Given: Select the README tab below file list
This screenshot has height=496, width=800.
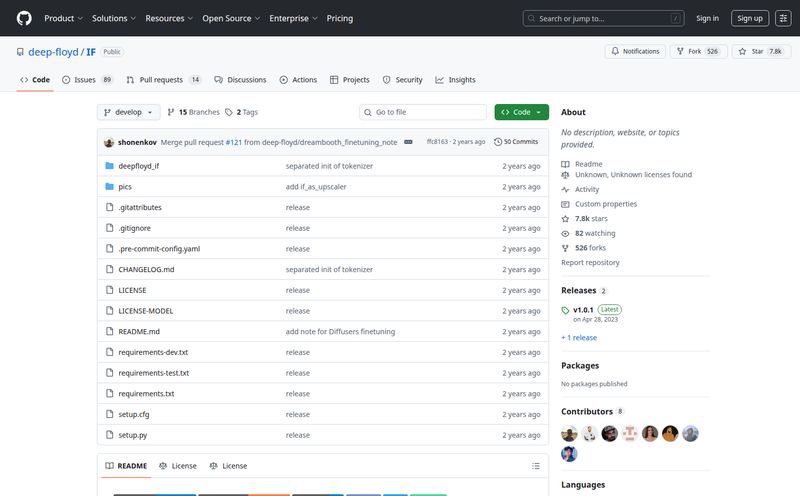Looking at the screenshot, I should click(126, 466).
